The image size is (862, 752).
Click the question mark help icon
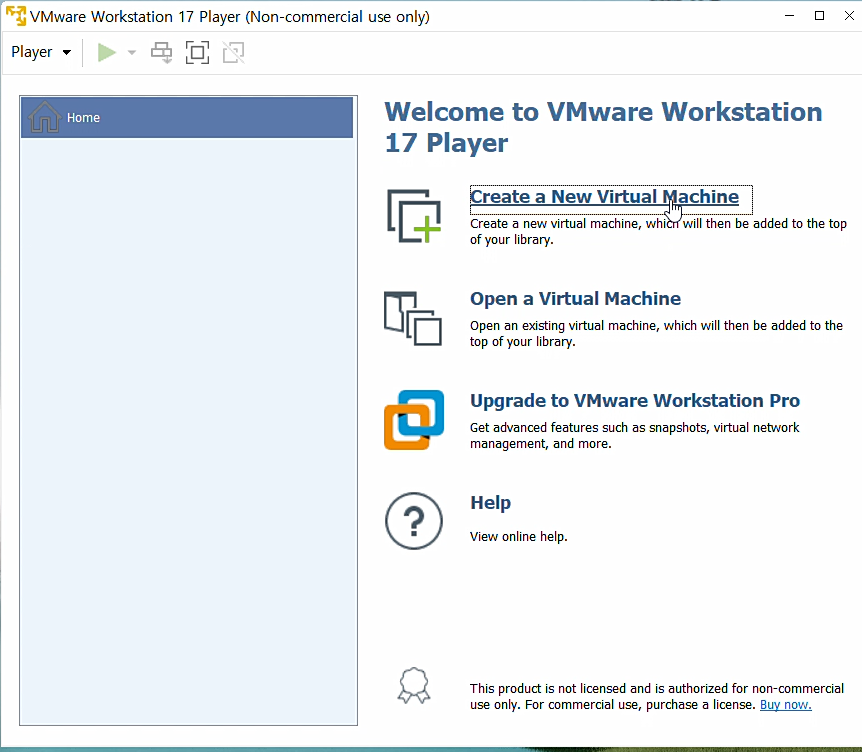coord(414,521)
